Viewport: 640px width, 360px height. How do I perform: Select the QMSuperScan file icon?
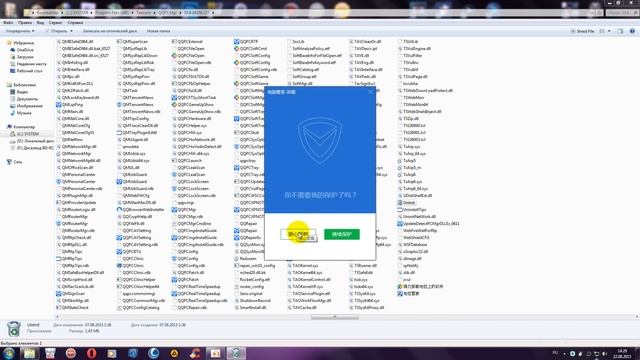coord(119,42)
